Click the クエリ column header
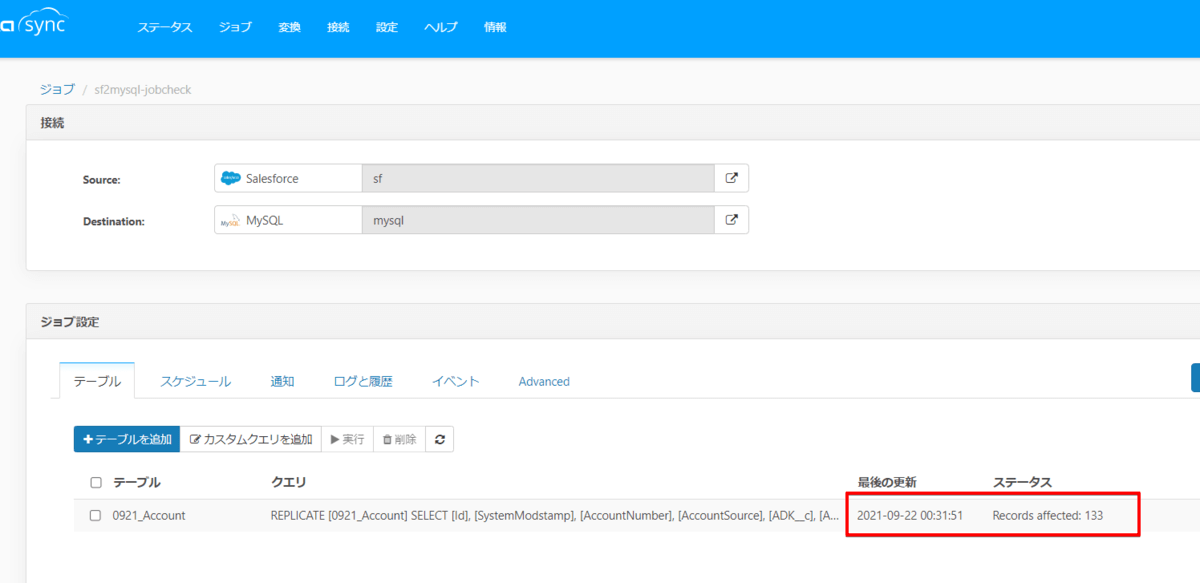The width and height of the screenshot is (1200, 583). click(288, 483)
